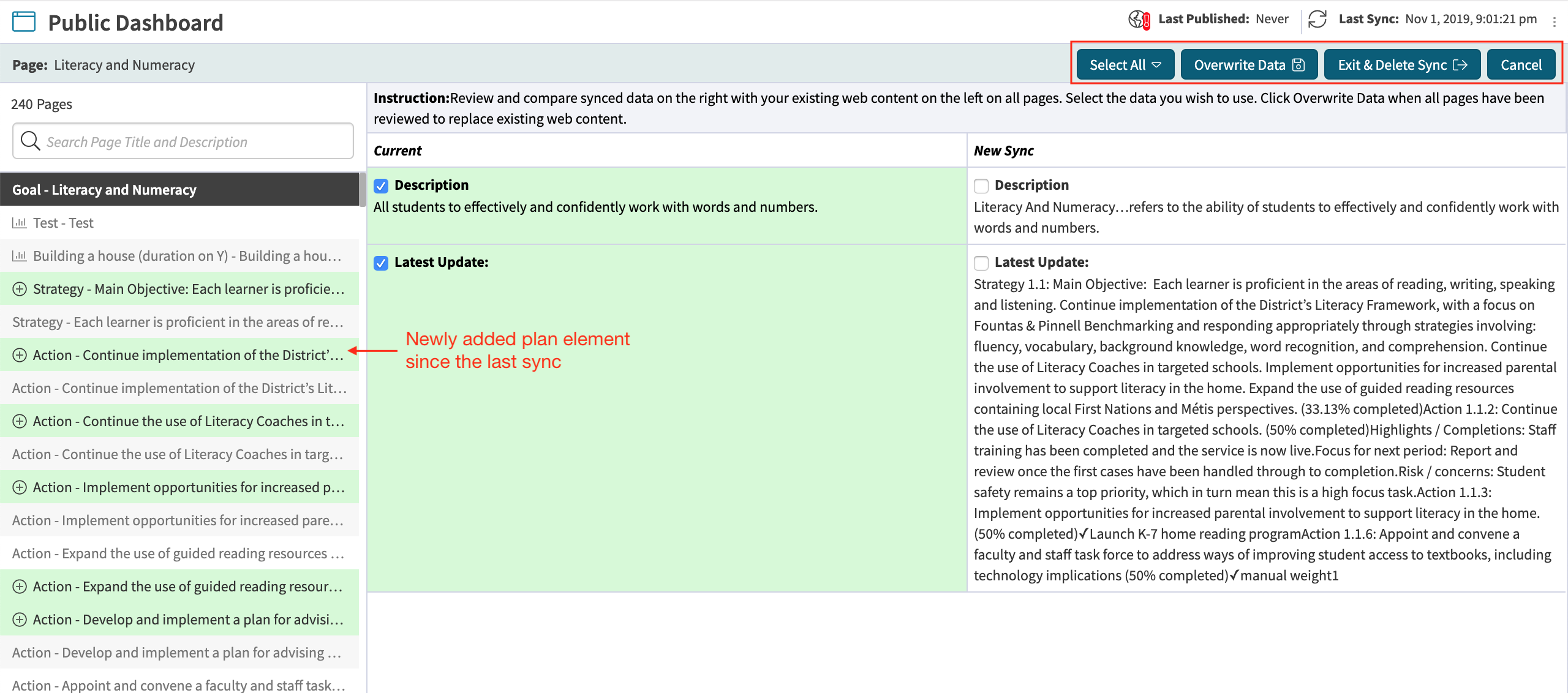Click the plus icon on Action - Develop and implement a plan
The height and width of the screenshot is (693, 1568).
tap(20, 620)
